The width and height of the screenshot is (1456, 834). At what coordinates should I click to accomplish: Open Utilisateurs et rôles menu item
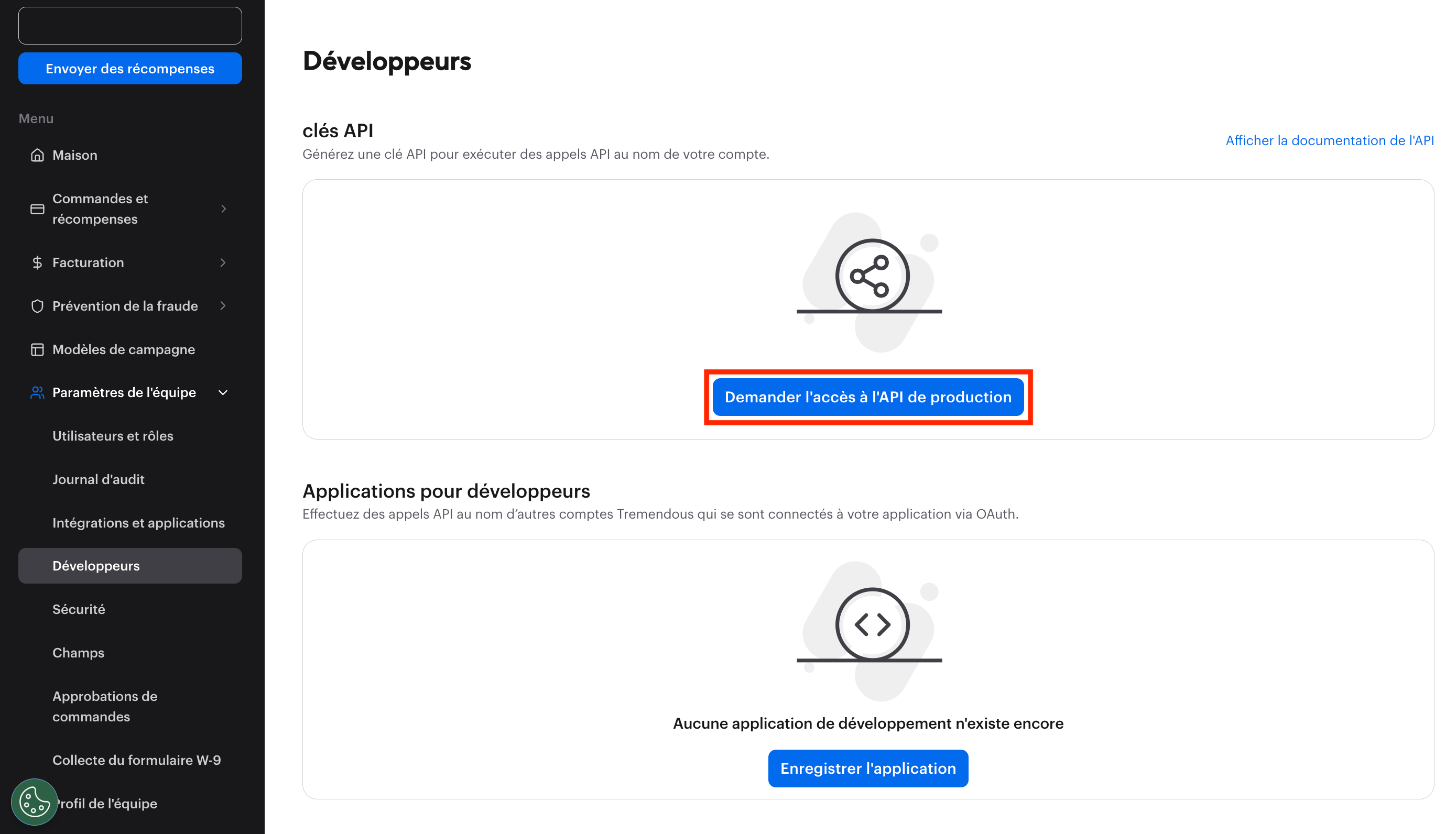(113, 436)
